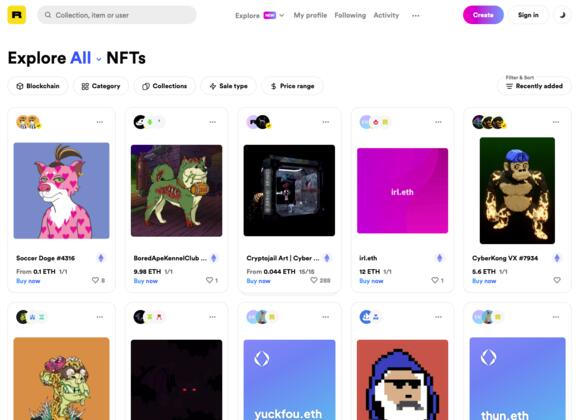580x420 pixels.
Task: Like the Soccer Doge #4316 NFT
Action: (x=95, y=280)
